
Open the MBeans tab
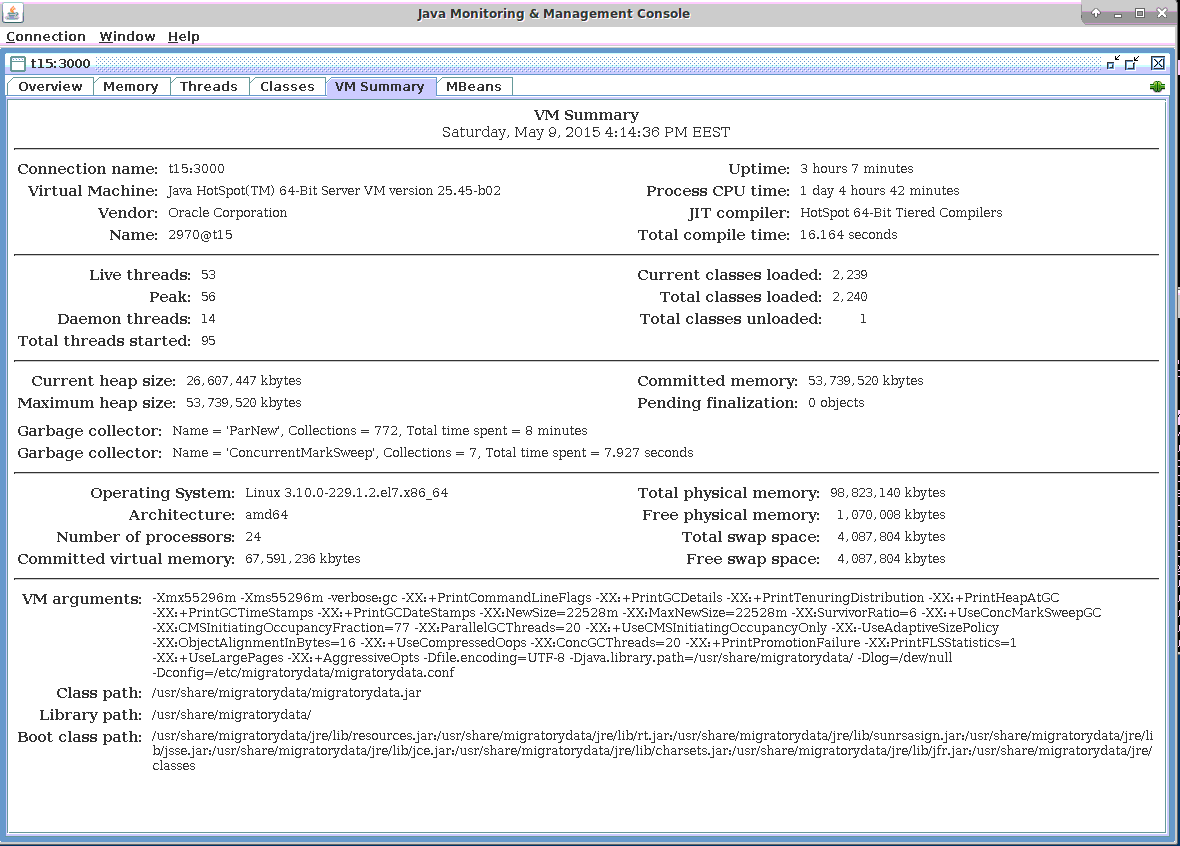(x=474, y=87)
